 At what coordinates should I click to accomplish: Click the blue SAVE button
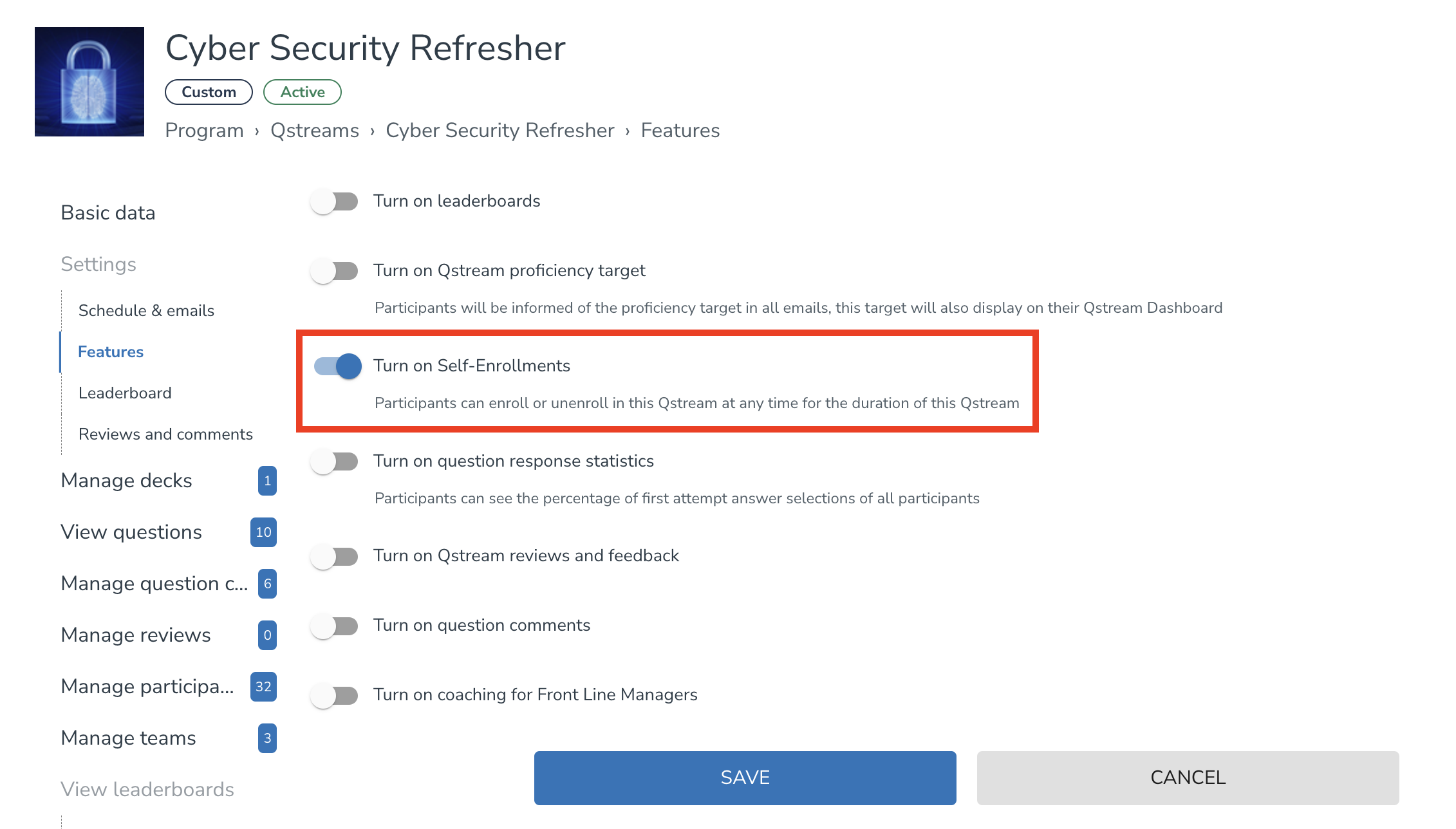pos(745,778)
